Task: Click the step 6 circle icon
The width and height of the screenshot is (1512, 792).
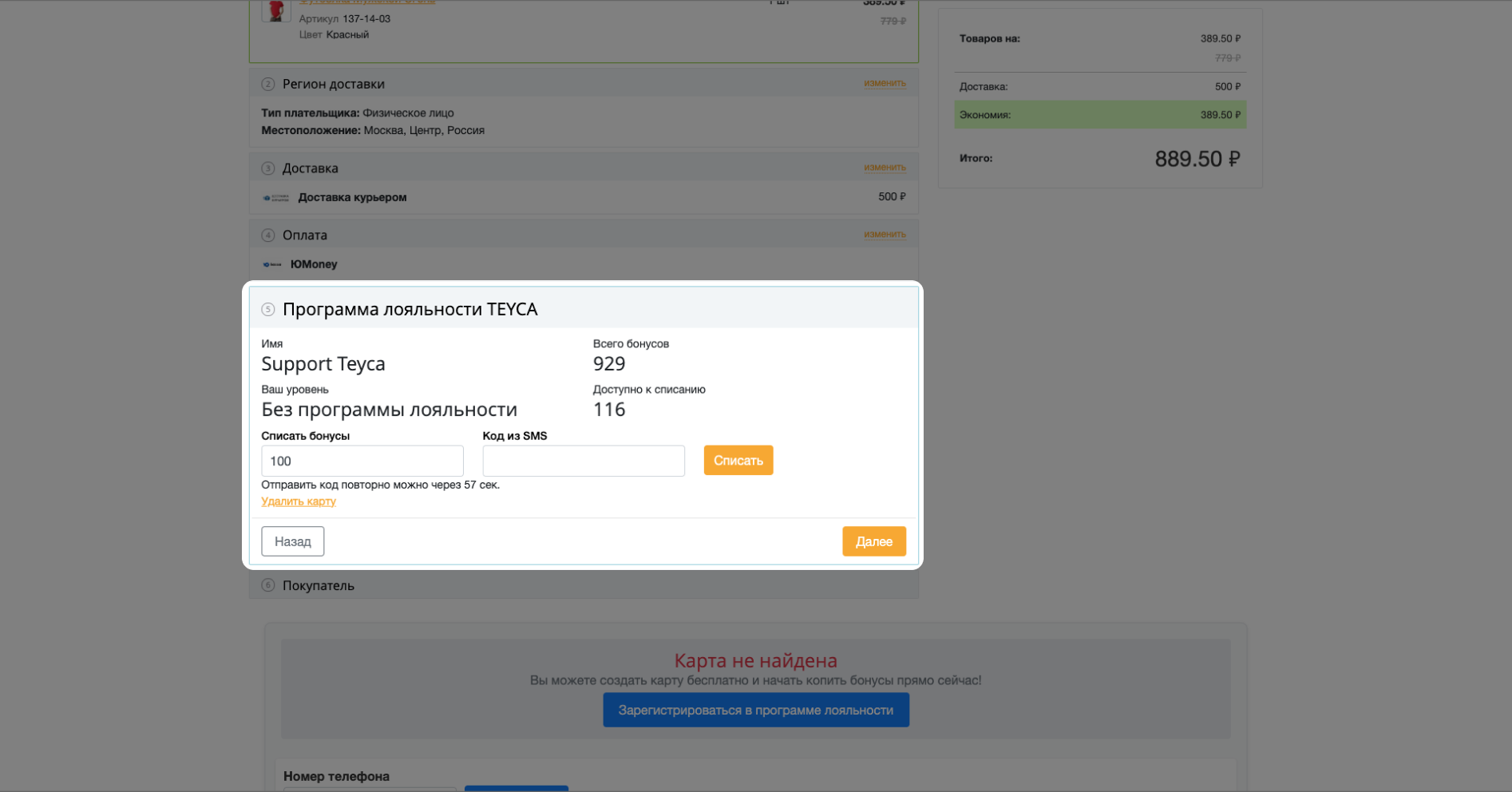Action: tap(268, 585)
